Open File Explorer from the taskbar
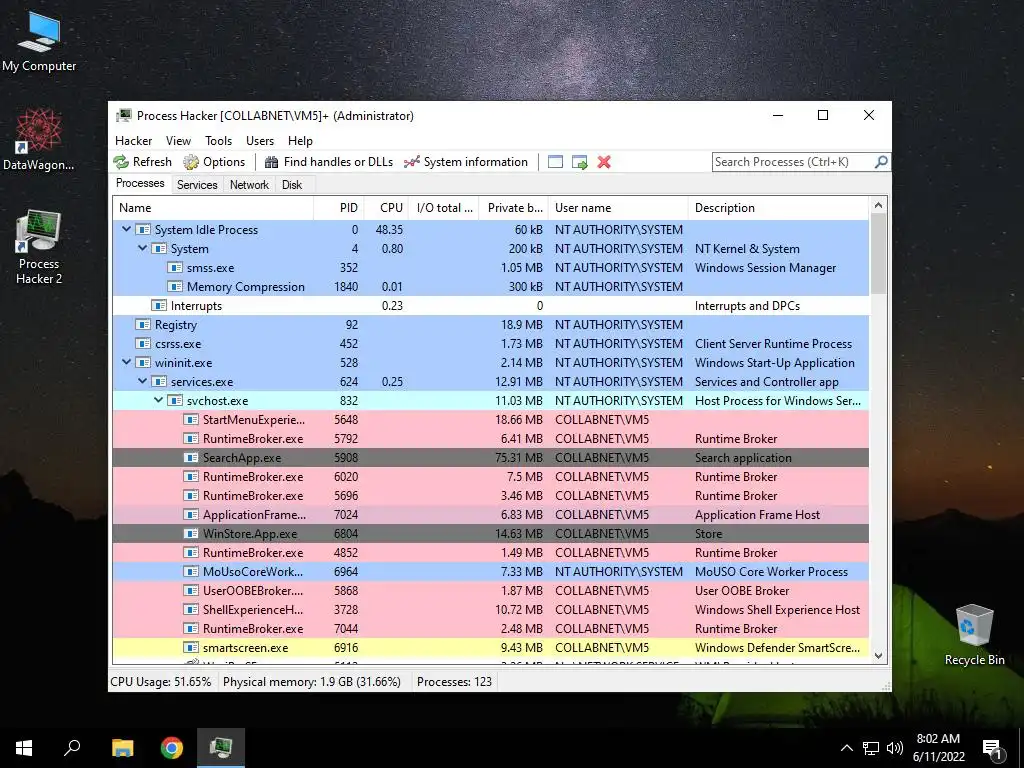Viewport: 1024px width, 768px height. pos(122,748)
